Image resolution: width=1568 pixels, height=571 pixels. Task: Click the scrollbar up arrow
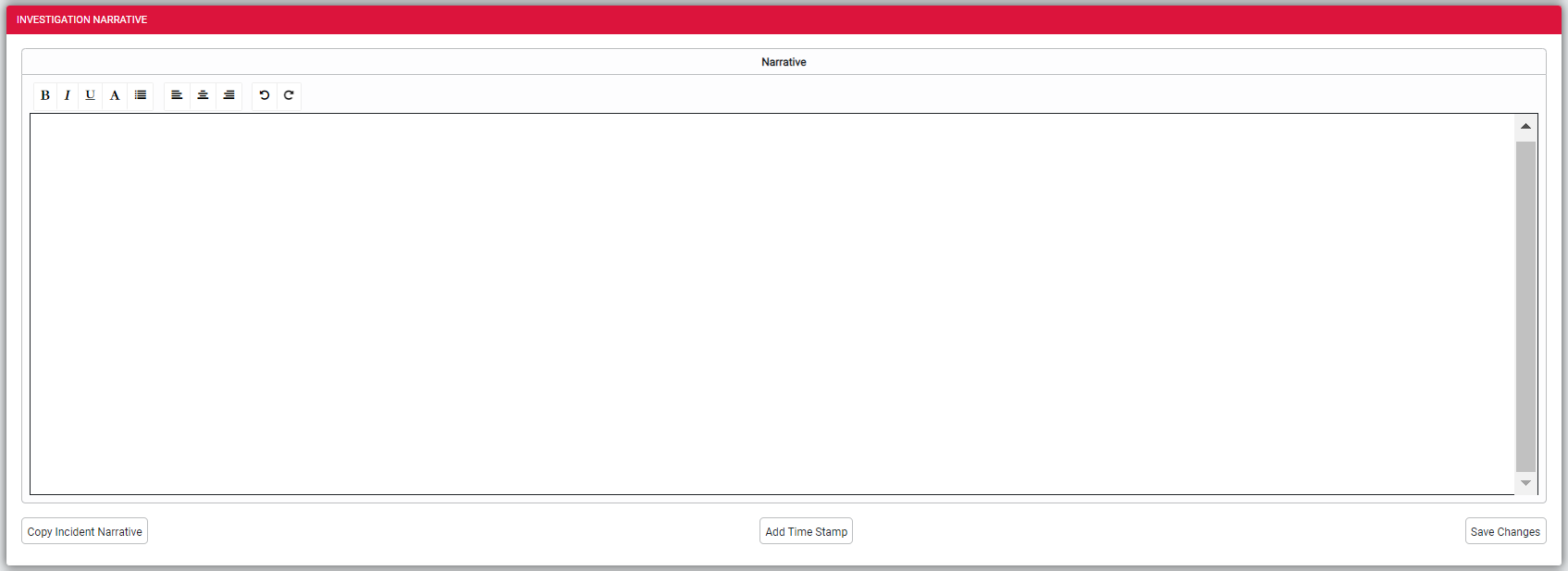pyautogui.click(x=1525, y=126)
